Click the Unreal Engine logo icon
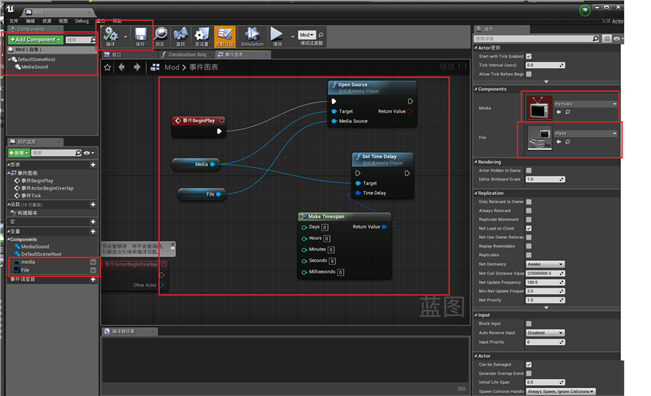 tap(10, 9)
